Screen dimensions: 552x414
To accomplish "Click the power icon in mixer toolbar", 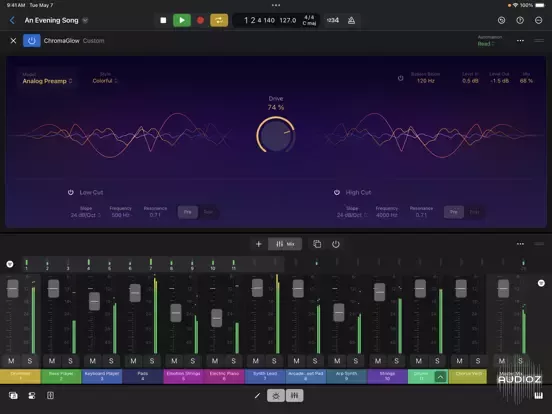I will (x=335, y=244).
